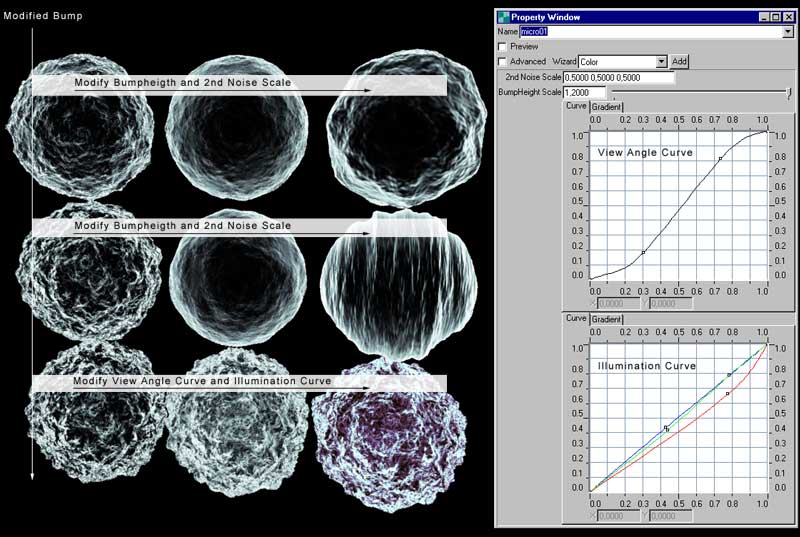This screenshot has width=800, height=537.
Task: Click the Property Window title bar icon
Action: [504, 17]
